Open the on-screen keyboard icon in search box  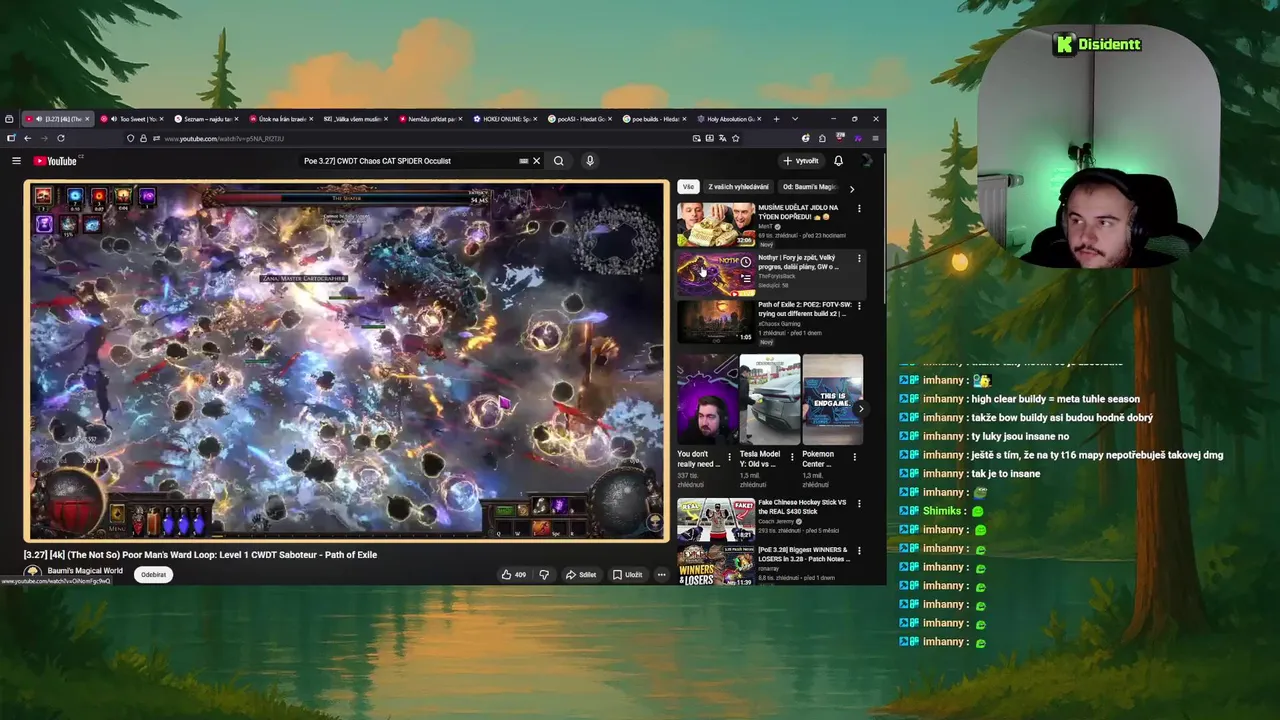523,161
